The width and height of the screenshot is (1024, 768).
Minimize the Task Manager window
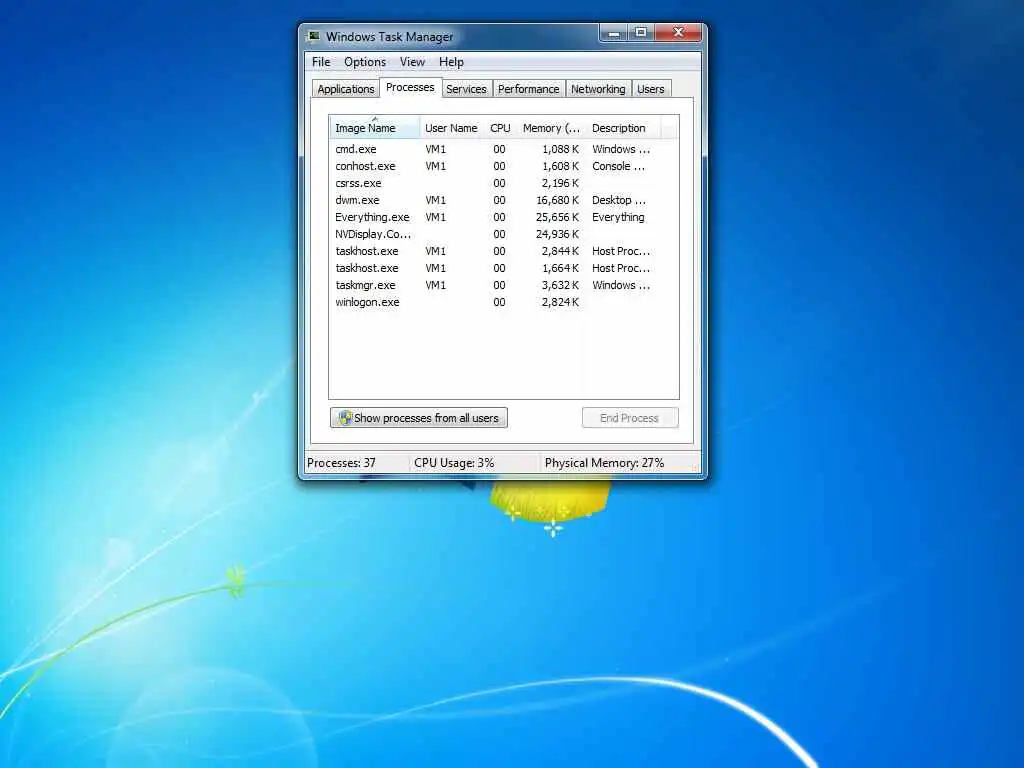pyautogui.click(x=613, y=33)
